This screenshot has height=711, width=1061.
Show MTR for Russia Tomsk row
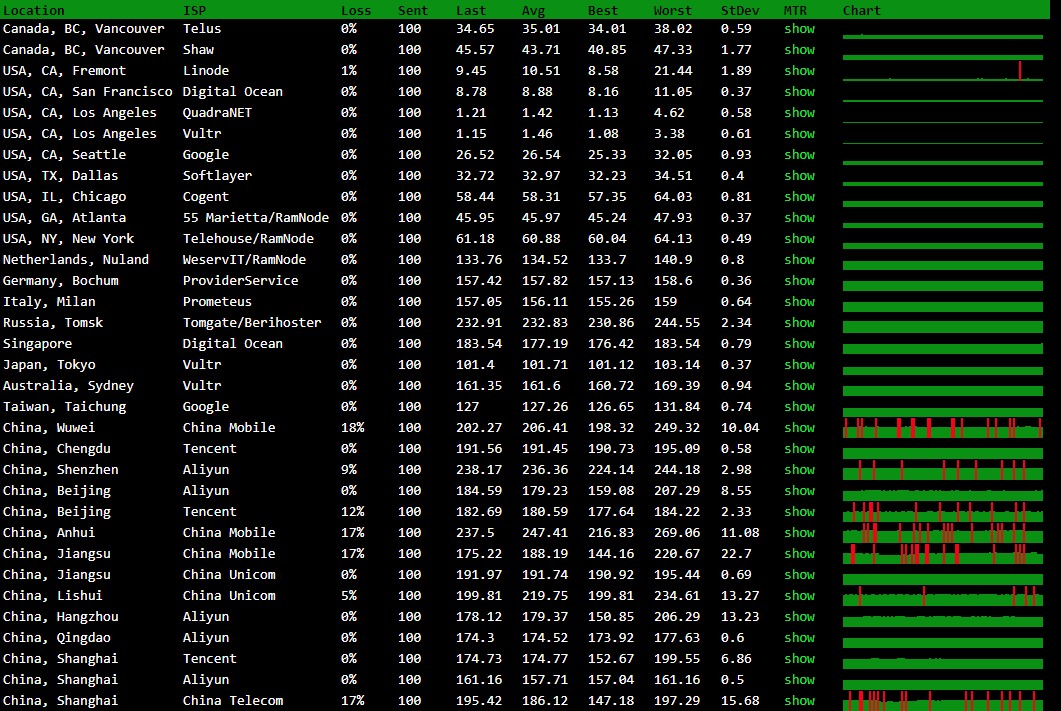click(799, 323)
